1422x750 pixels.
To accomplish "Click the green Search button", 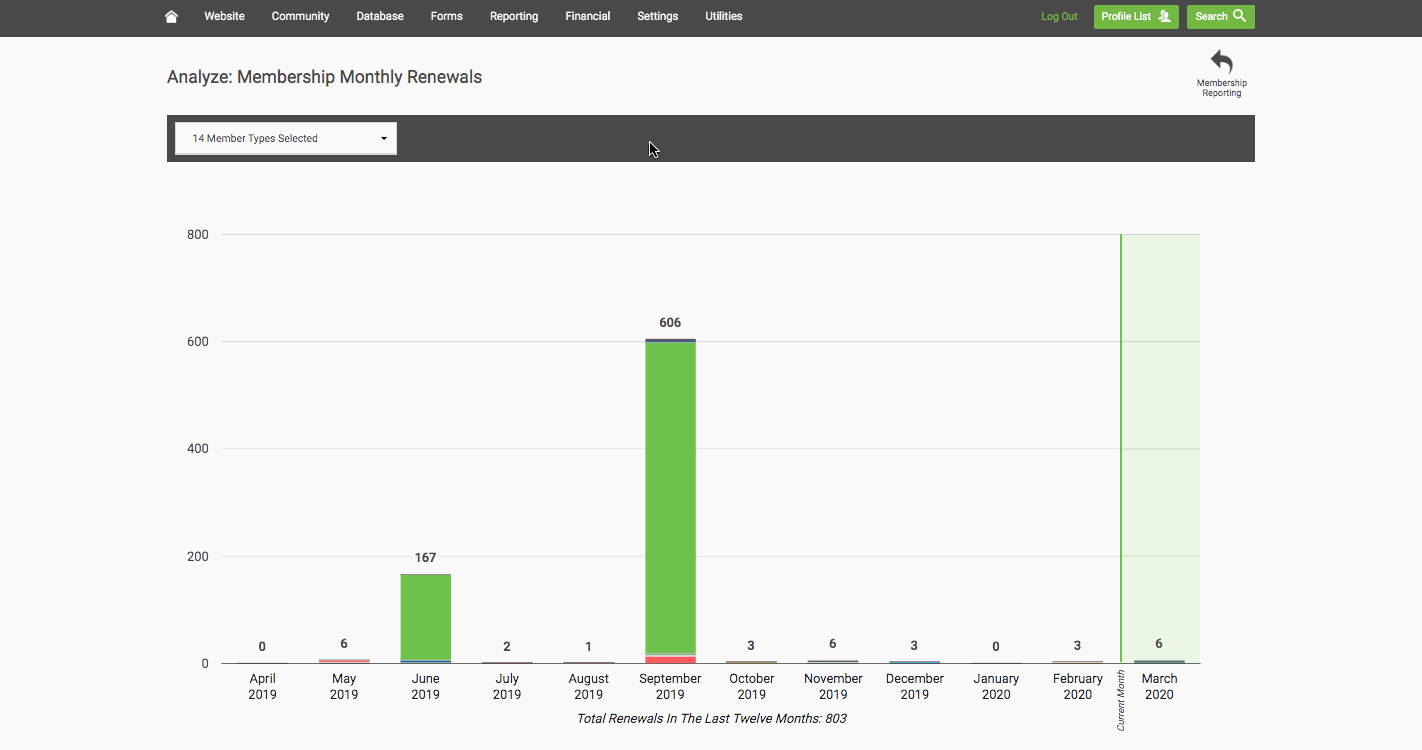I will tap(1220, 17).
